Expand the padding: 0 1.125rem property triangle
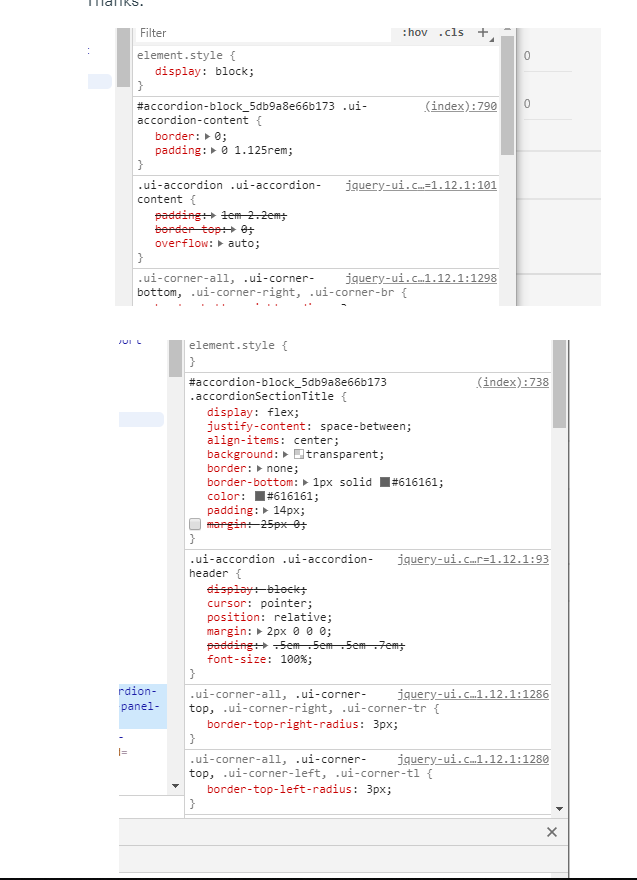637x880 pixels. click(x=211, y=150)
